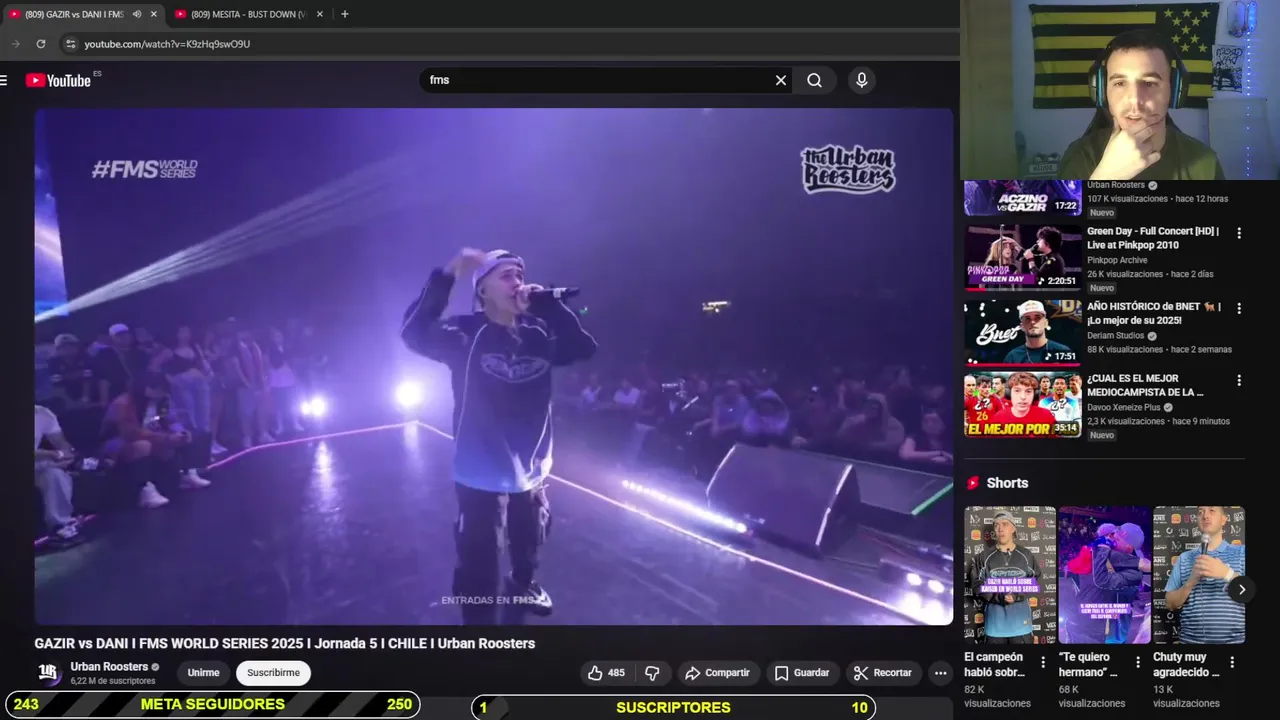
Task: Open AÑO HISTÓRICO de BNET title
Action: click(1154, 313)
